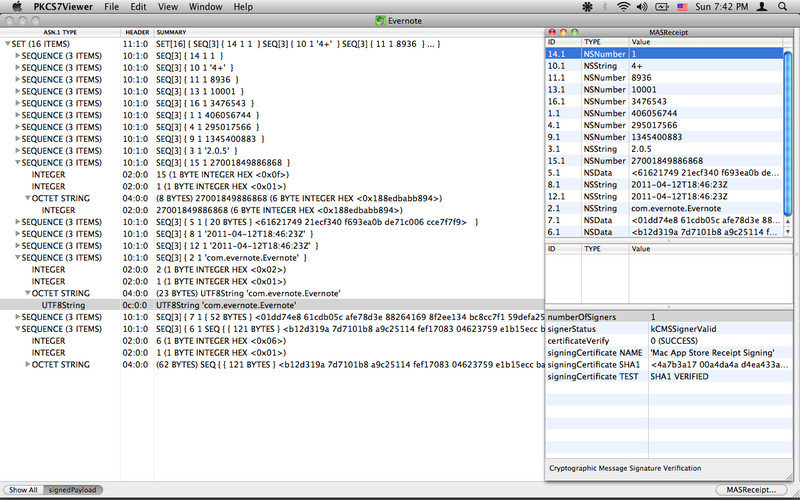Open the Help menu
Viewport: 800px width, 500px height.
coord(243,7)
